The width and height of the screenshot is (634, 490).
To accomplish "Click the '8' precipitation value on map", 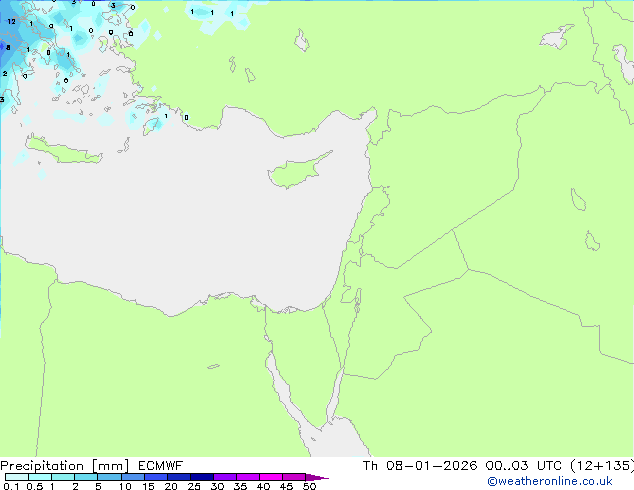I will click(8, 48).
